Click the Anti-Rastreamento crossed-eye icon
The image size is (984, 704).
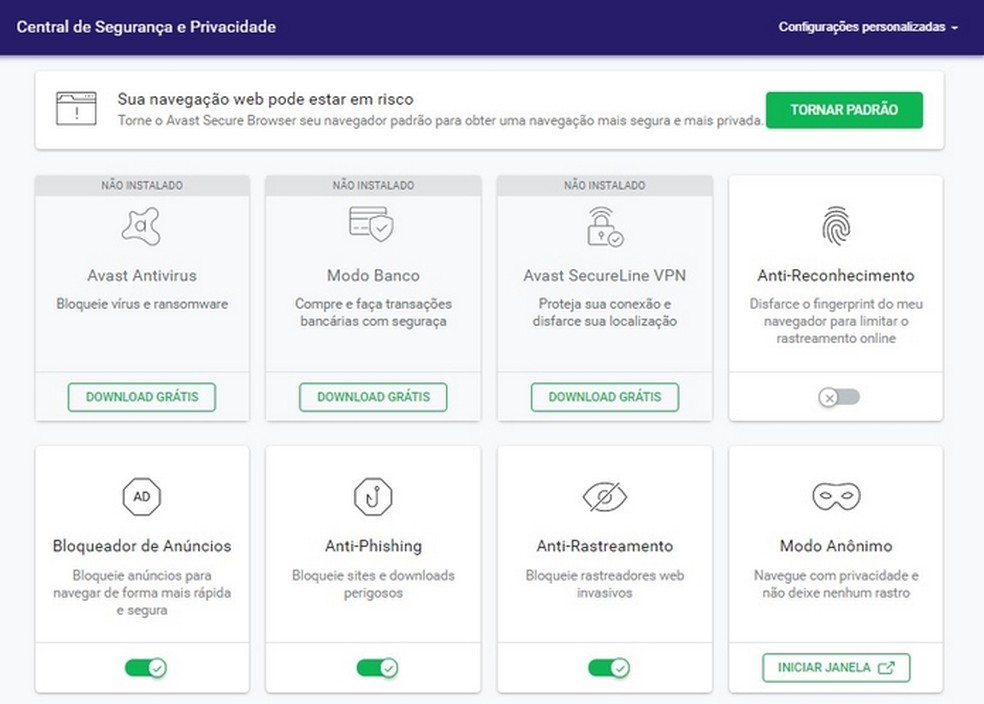(x=604, y=496)
